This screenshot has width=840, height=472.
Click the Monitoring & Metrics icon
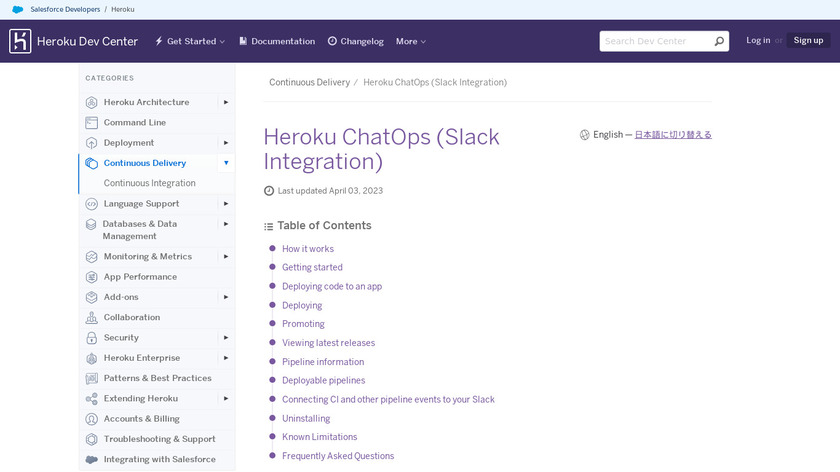tap(92, 257)
